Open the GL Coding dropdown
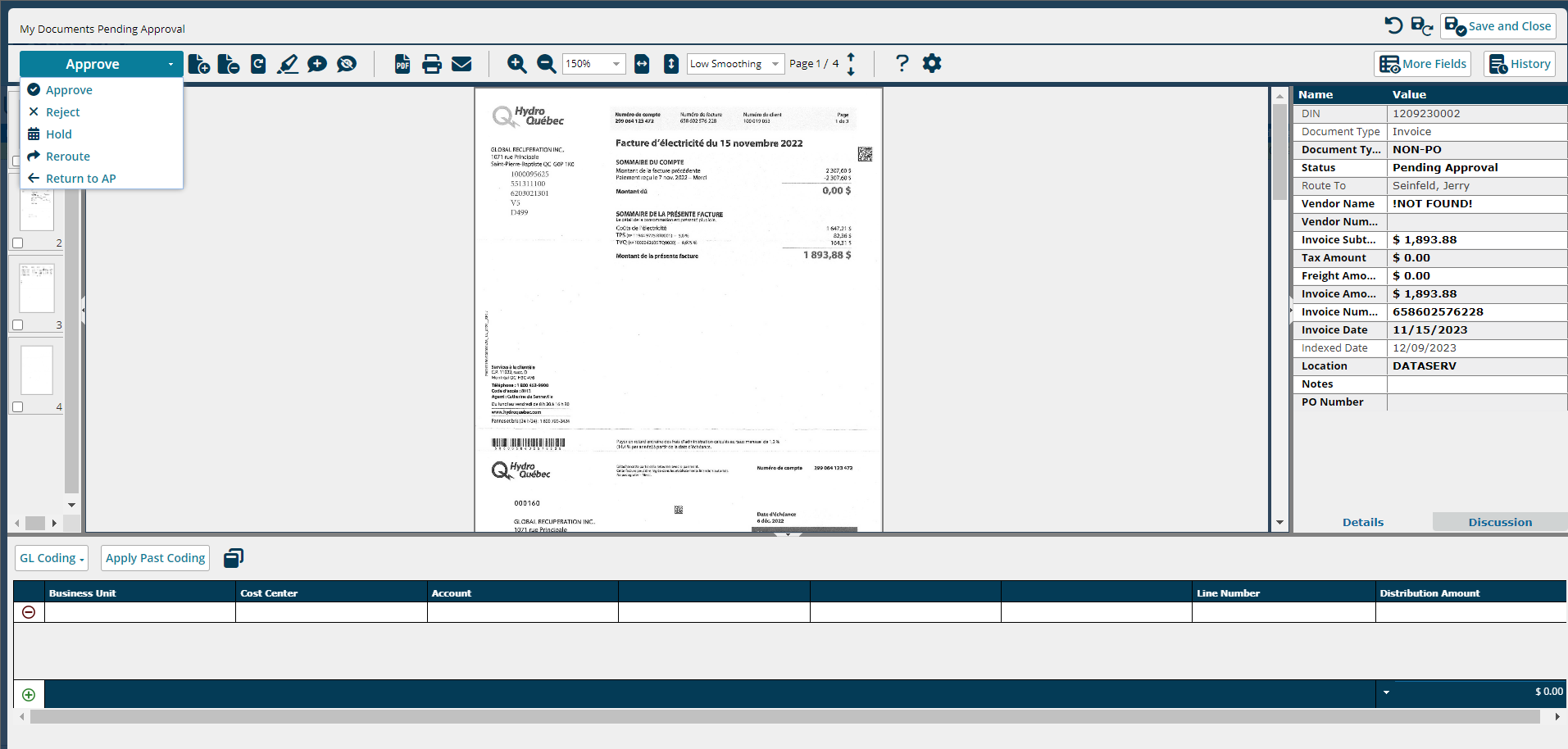The image size is (1568, 749). 52,558
